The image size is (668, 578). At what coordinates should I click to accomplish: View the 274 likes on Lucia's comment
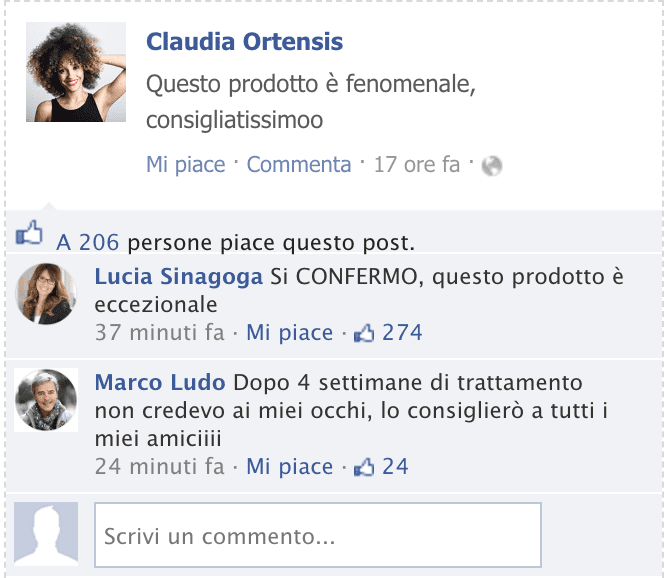tap(402, 333)
